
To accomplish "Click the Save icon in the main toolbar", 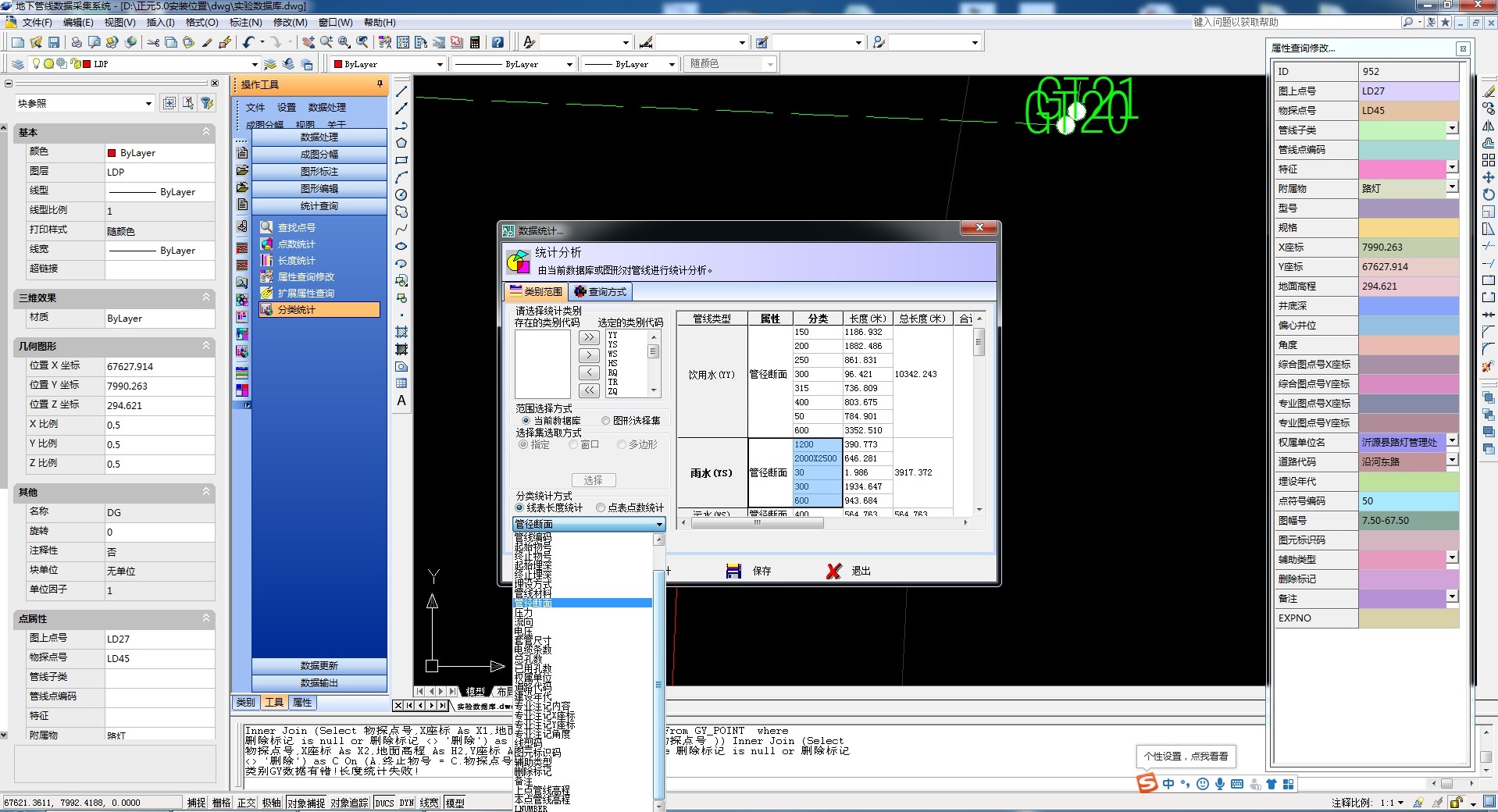I will pyautogui.click(x=54, y=42).
